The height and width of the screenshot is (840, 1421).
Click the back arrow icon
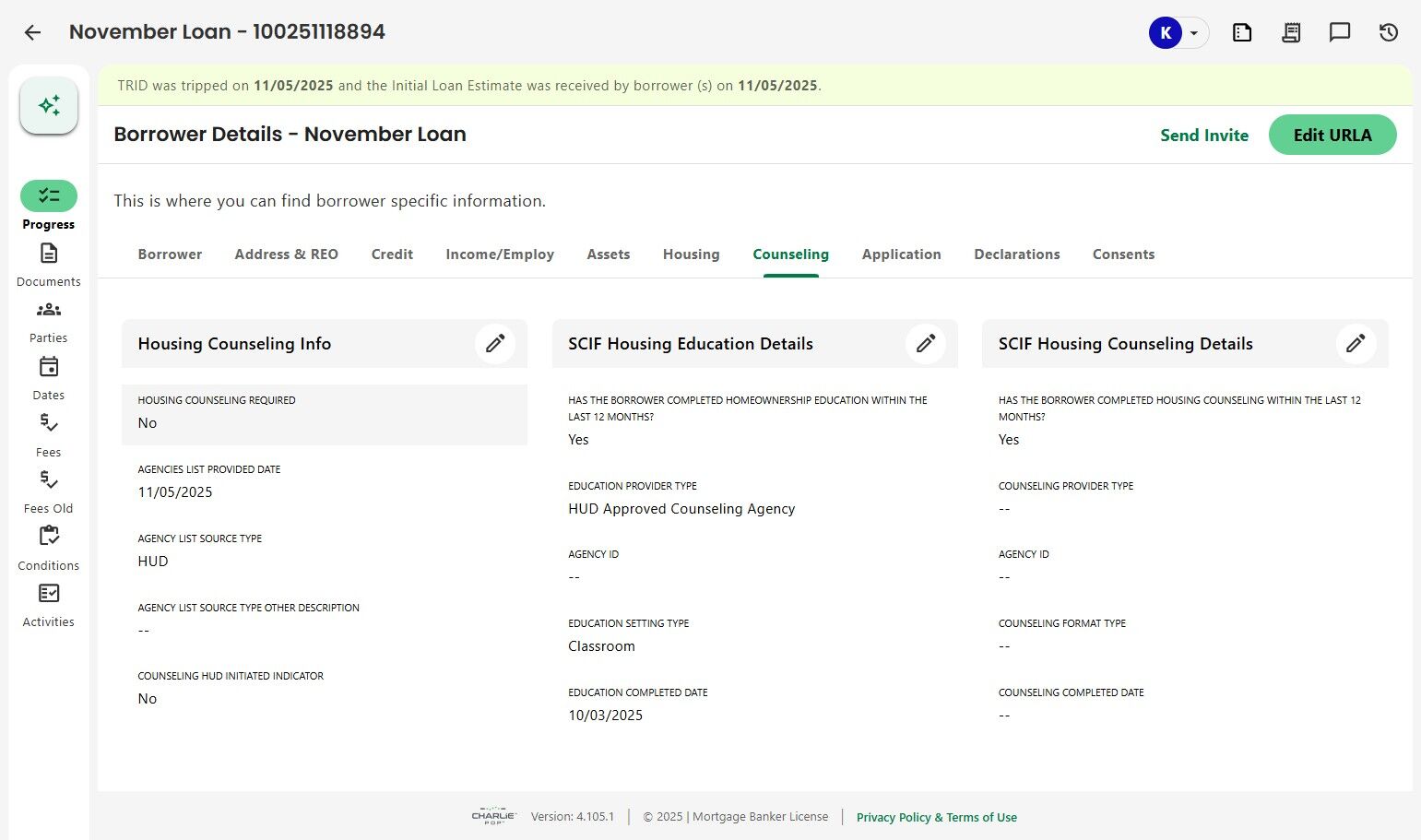(x=32, y=32)
